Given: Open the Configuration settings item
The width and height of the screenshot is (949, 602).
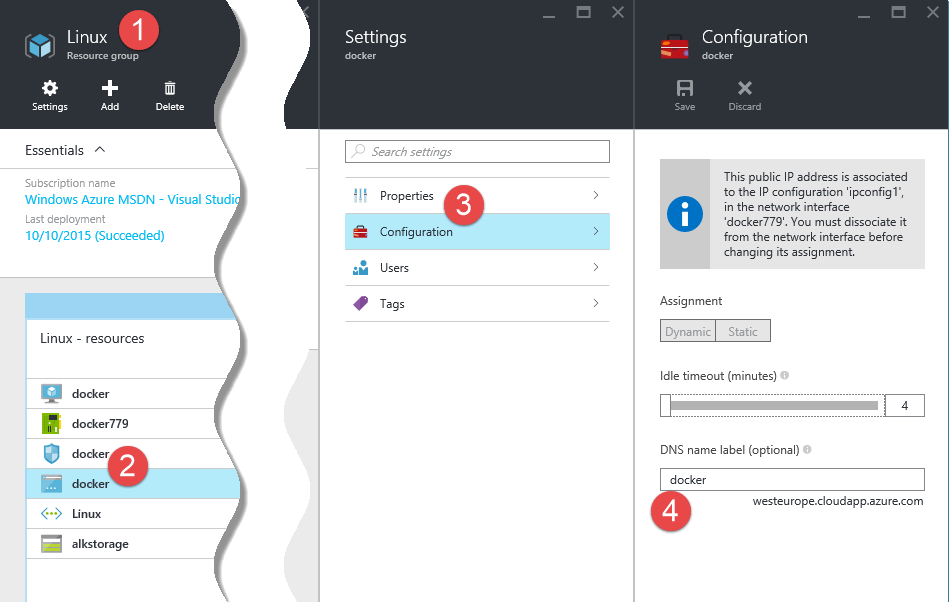Looking at the screenshot, I should [x=477, y=231].
